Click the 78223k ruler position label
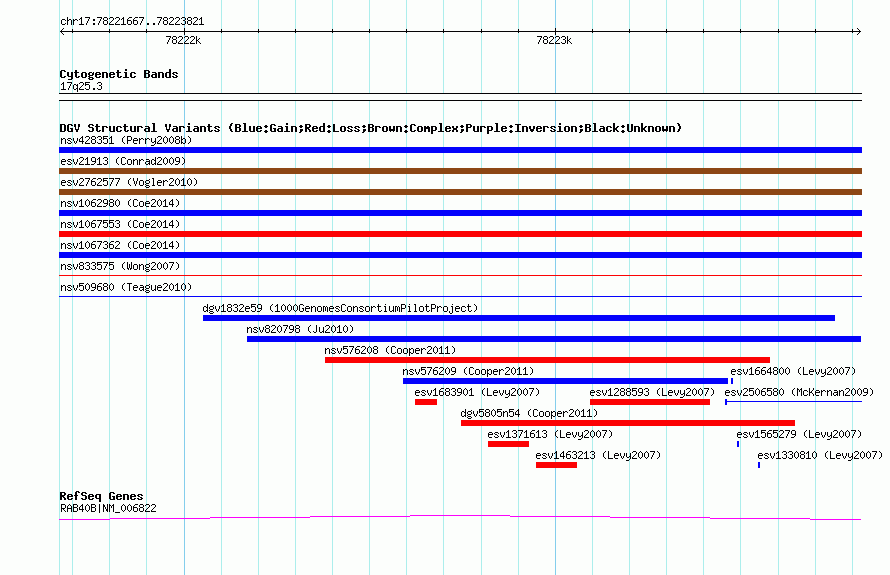Image resolution: width=890 pixels, height=575 pixels. click(554, 40)
